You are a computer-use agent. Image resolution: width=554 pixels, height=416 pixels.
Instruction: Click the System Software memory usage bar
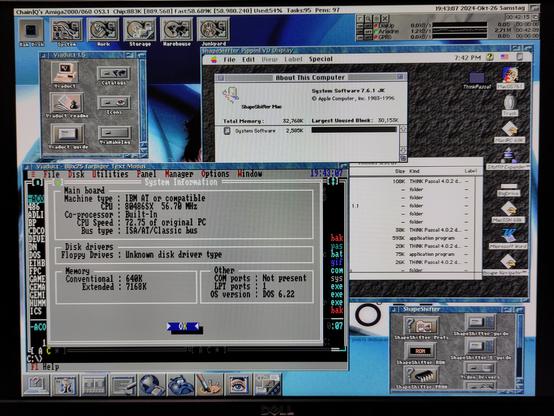[x=354, y=130]
